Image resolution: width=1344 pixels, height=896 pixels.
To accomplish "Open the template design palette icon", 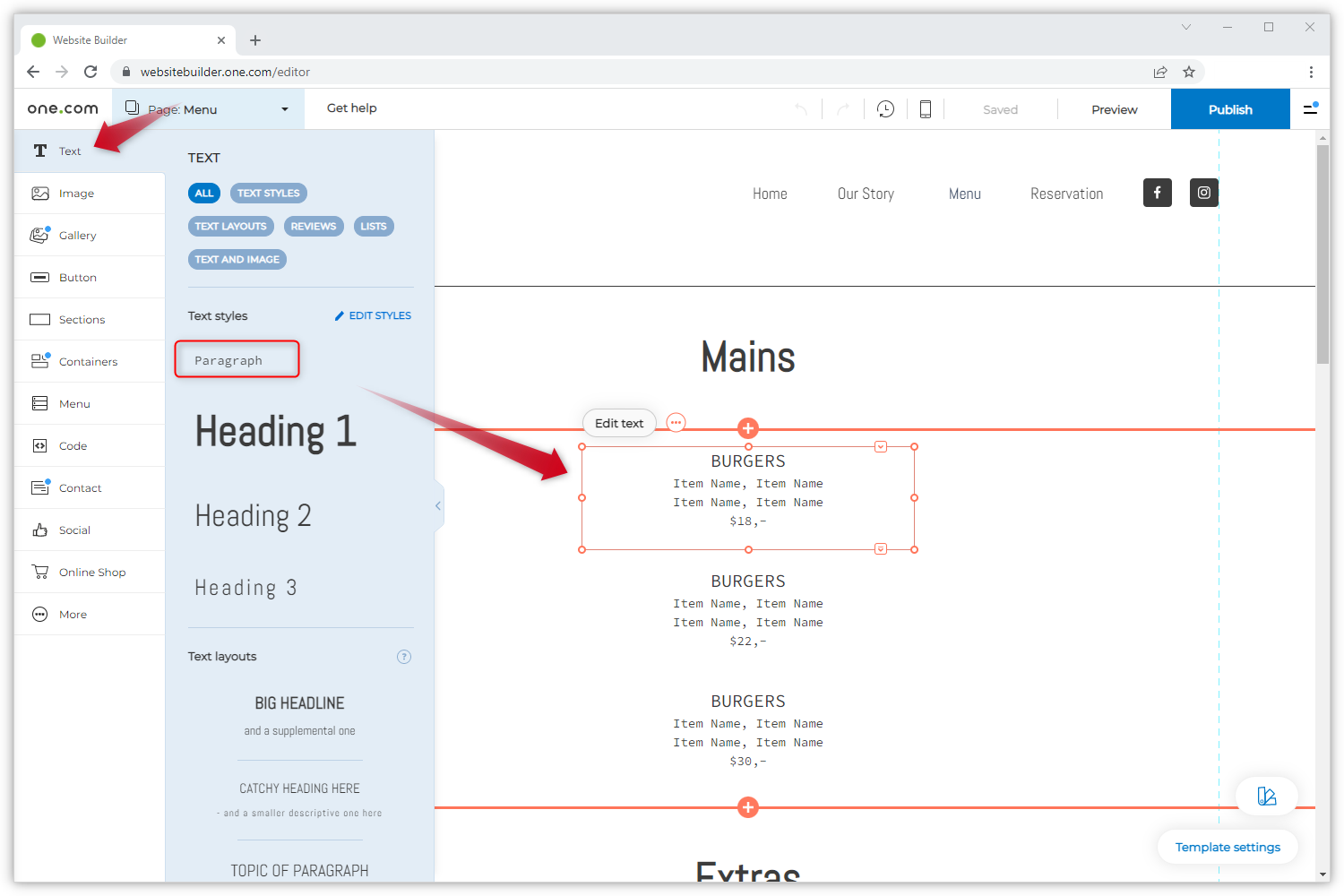I will point(1266,796).
